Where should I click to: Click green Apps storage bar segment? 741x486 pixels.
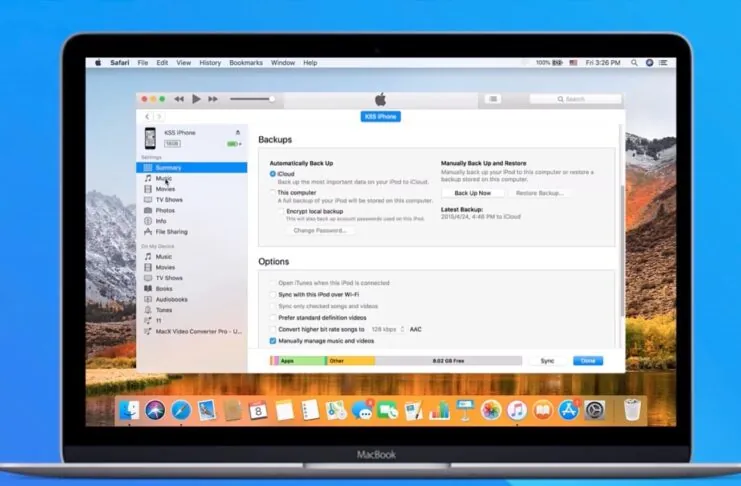point(302,361)
